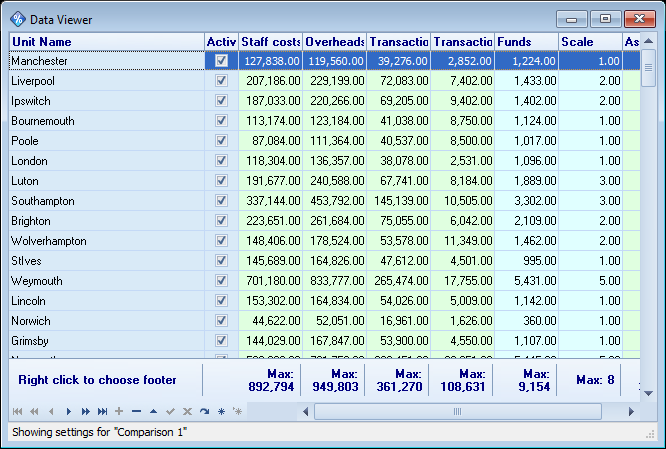This screenshot has height=449, width=666.
Task: Click the footer cell Max: 361,270
Action: tap(398, 380)
